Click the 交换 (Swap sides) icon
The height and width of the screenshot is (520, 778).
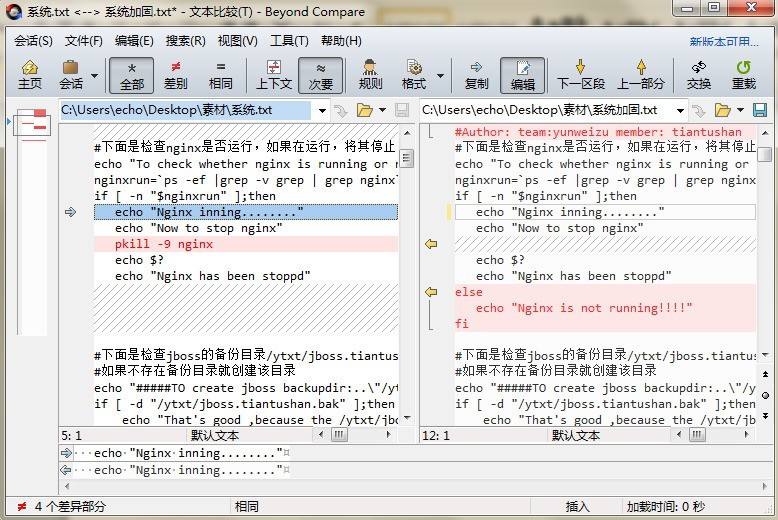(699, 75)
